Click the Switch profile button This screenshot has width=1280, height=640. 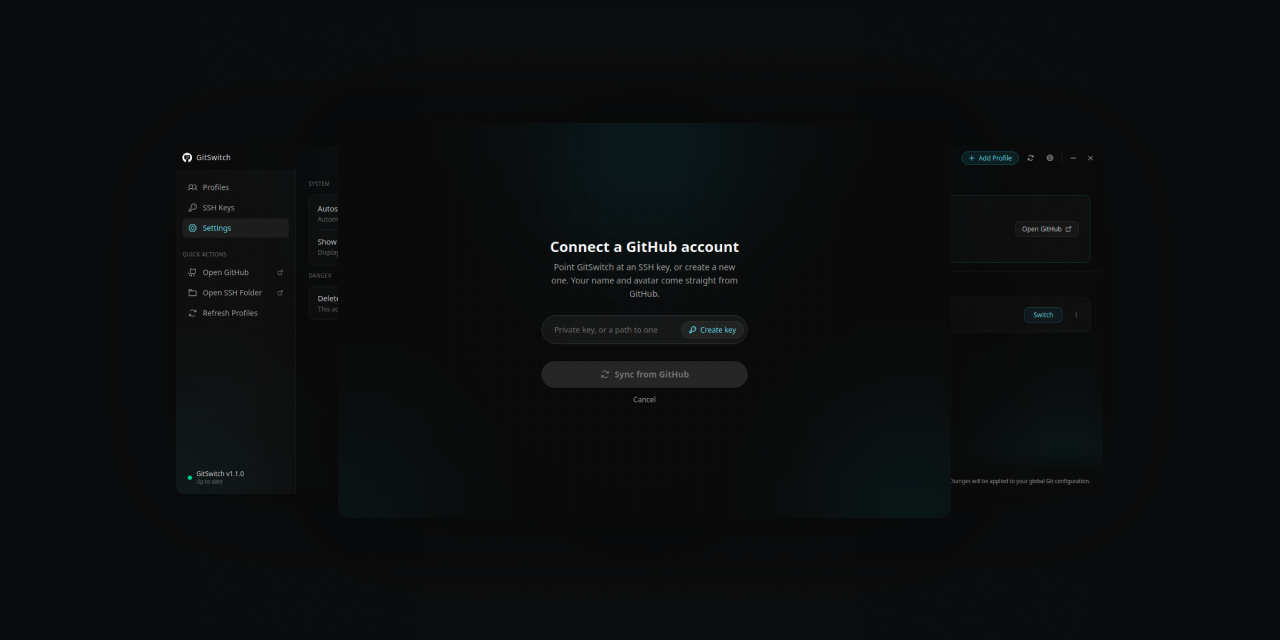coord(1043,315)
